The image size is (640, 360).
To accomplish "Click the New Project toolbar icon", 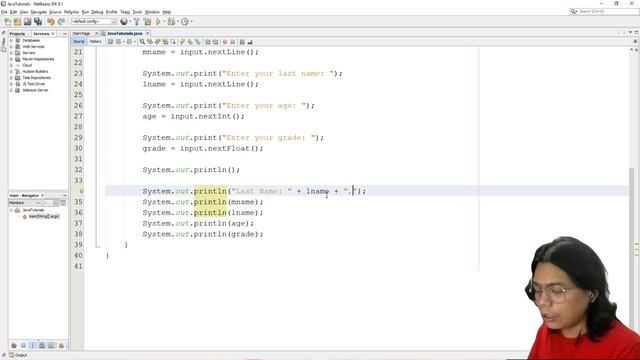I will point(17,22).
